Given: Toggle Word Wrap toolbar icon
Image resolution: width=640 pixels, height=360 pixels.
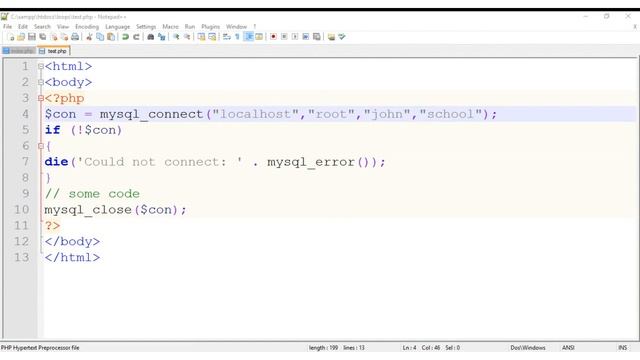Looking at the screenshot, I should (227, 37).
